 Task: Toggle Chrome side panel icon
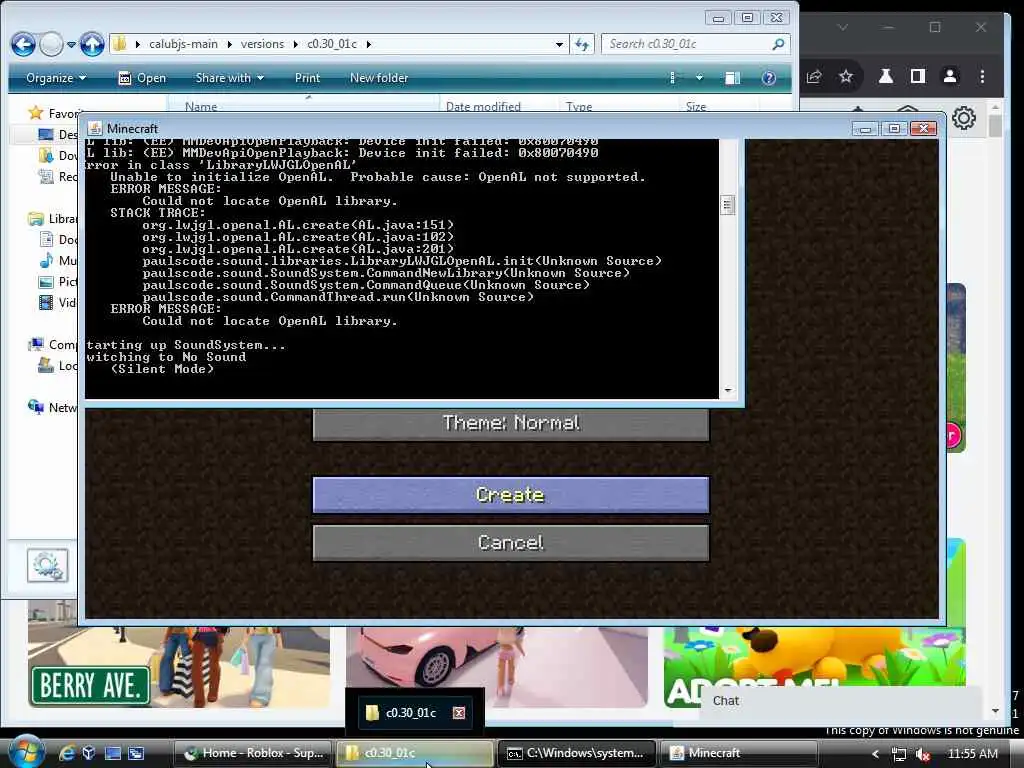click(x=918, y=76)
